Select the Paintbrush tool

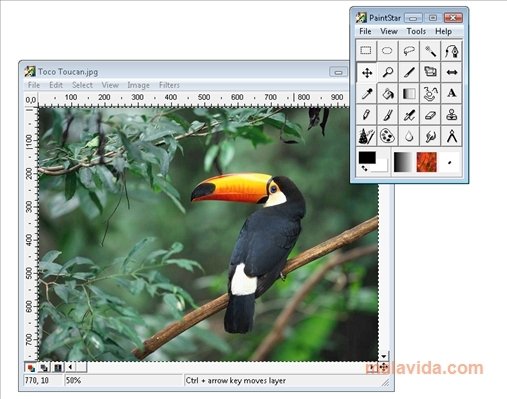pyautogui.click(x=387, y=115)
